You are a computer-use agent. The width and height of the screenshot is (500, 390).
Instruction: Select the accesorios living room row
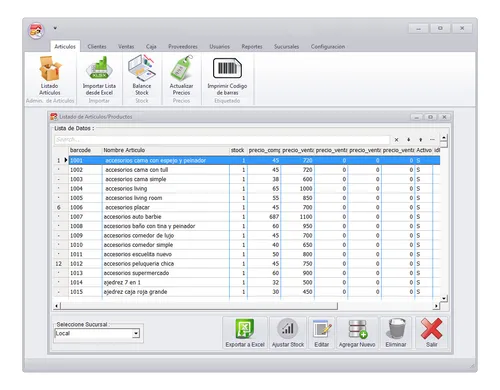pos(247,198)
